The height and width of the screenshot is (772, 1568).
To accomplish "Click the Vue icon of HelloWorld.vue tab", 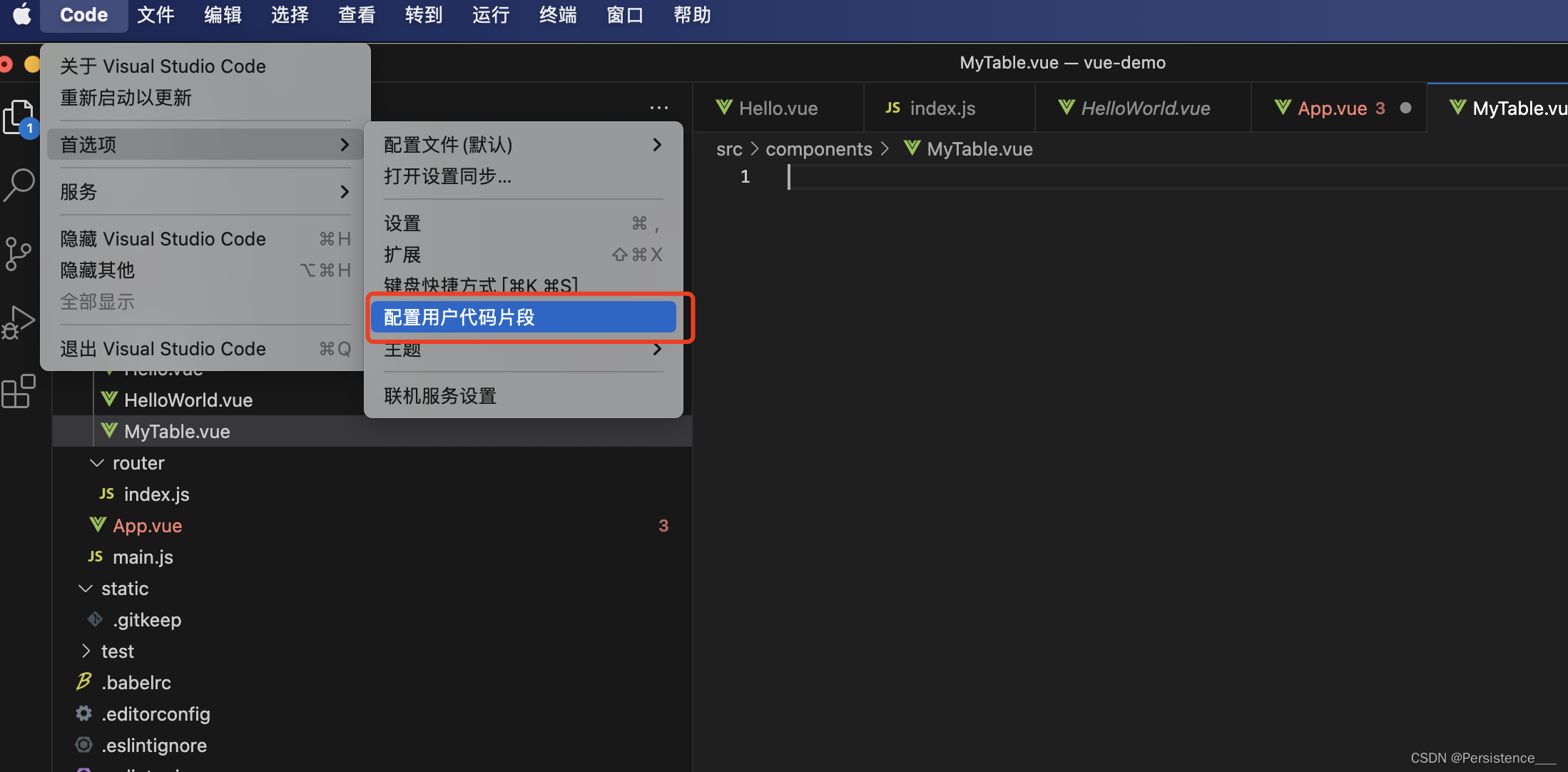I will 1066,108.
